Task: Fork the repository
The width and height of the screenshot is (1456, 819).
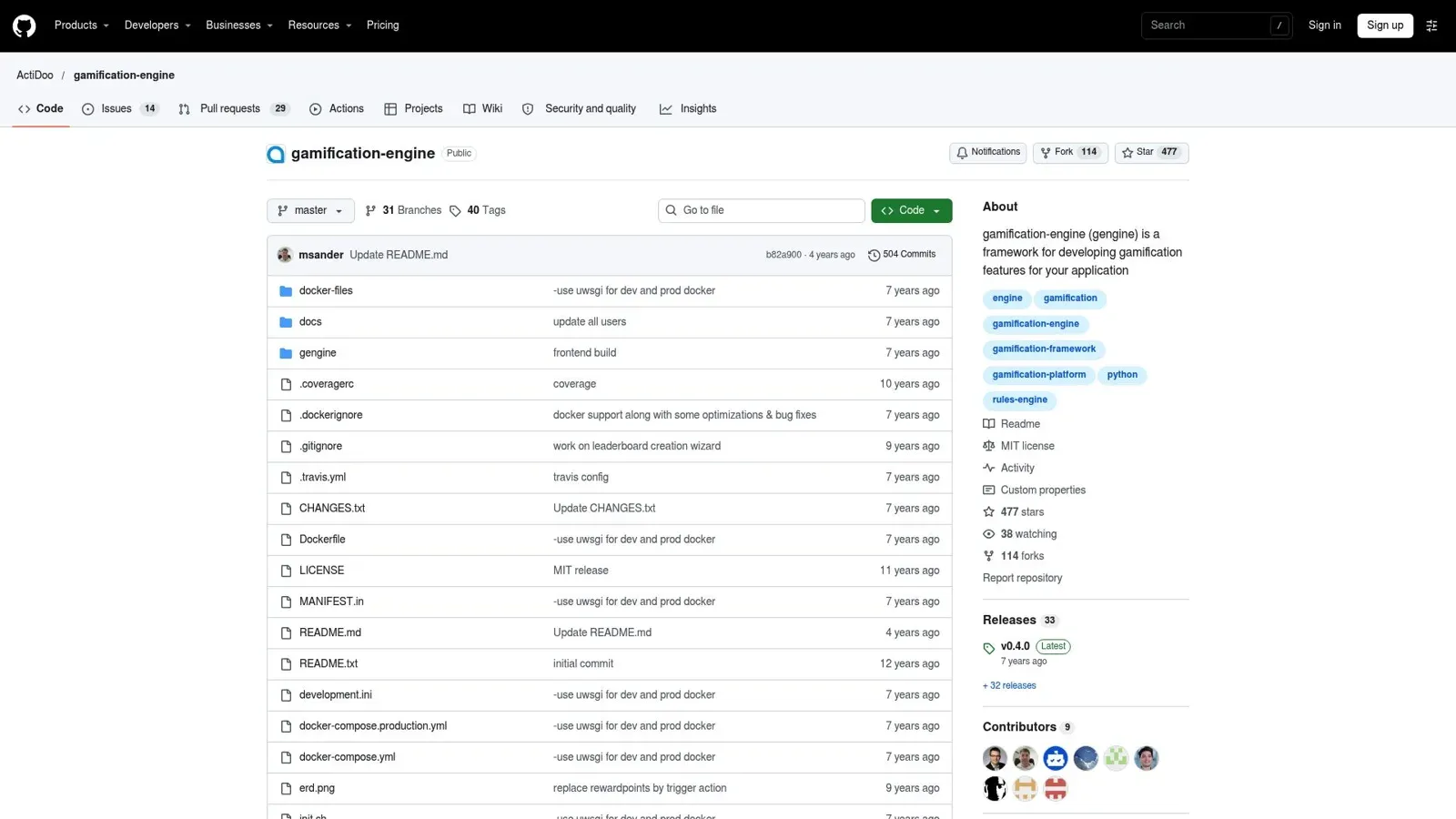Action: pyautogui.click(x=1070, y=153)
